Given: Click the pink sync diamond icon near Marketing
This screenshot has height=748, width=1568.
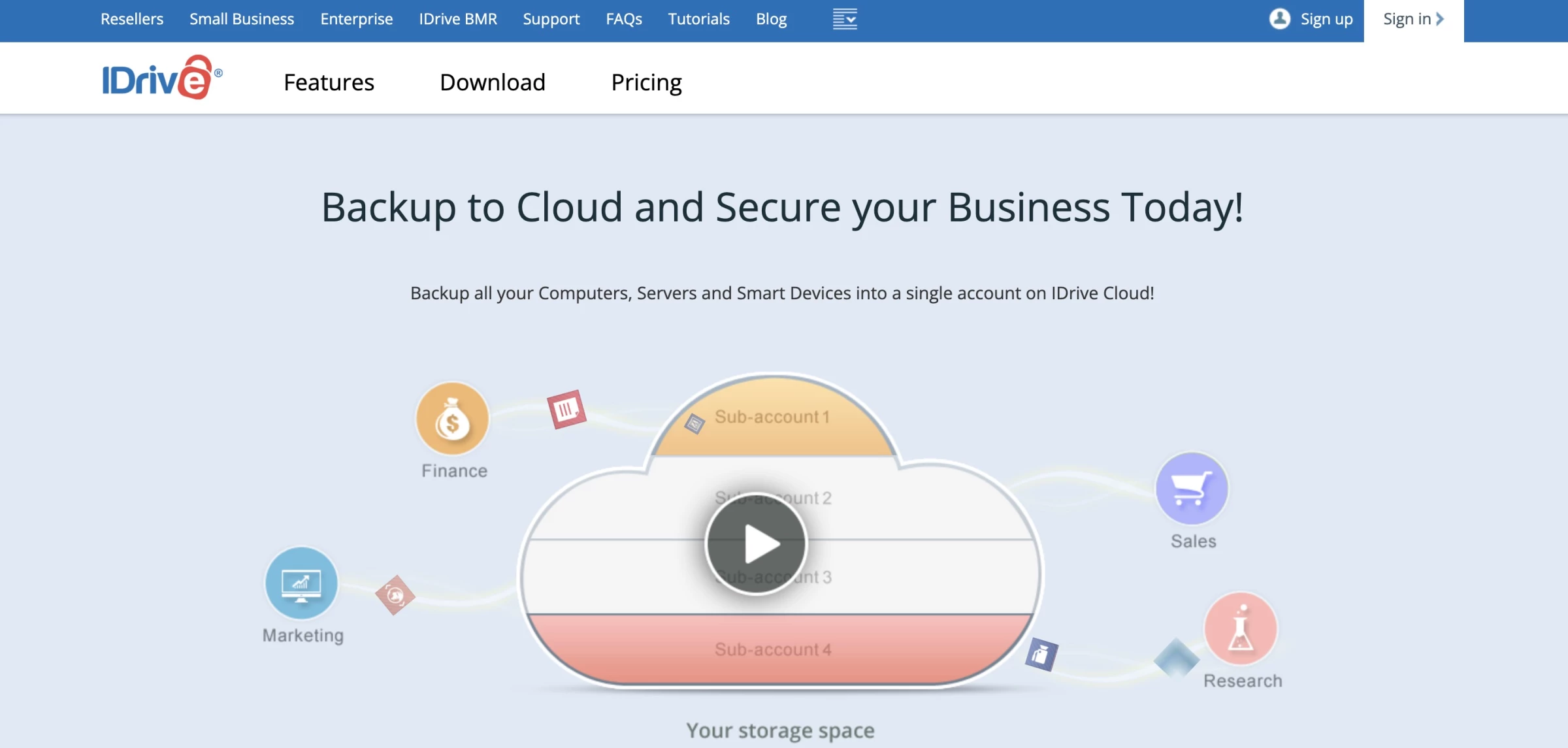Looking at the screenshot, I should coord(395,595).
